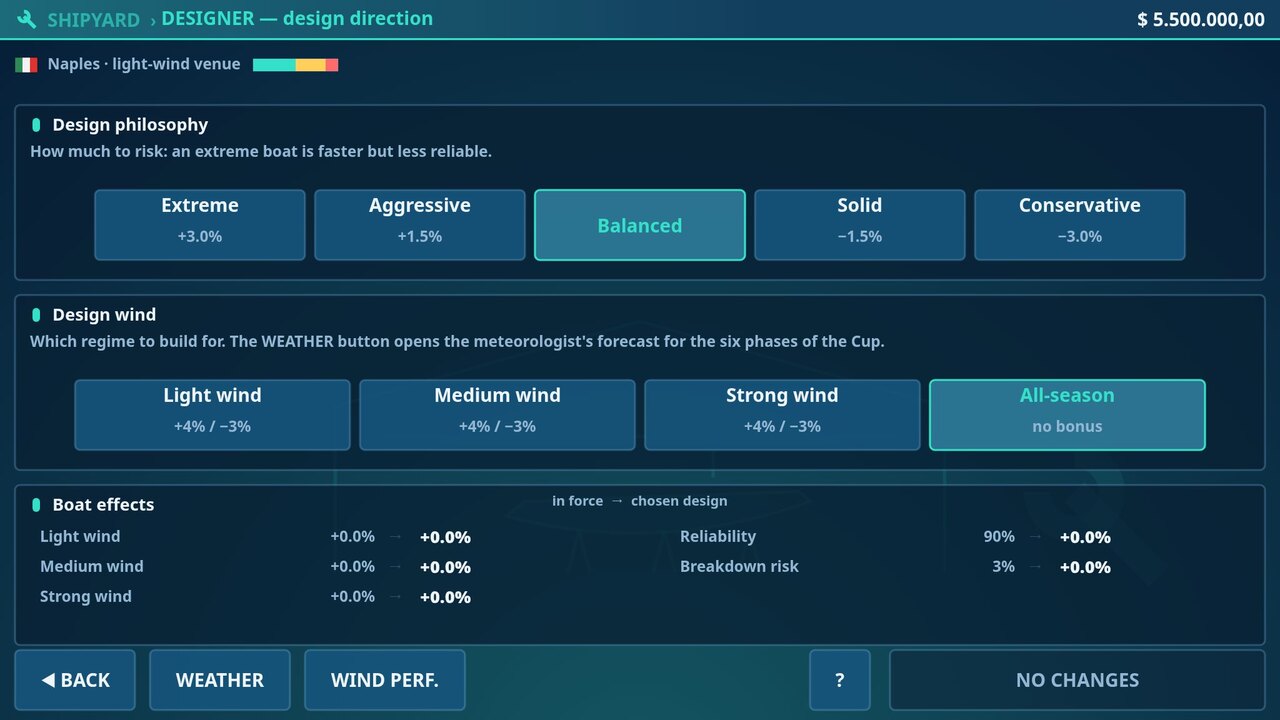
Task: Select the Balanced design philosophy
Action: click(640, 225)
